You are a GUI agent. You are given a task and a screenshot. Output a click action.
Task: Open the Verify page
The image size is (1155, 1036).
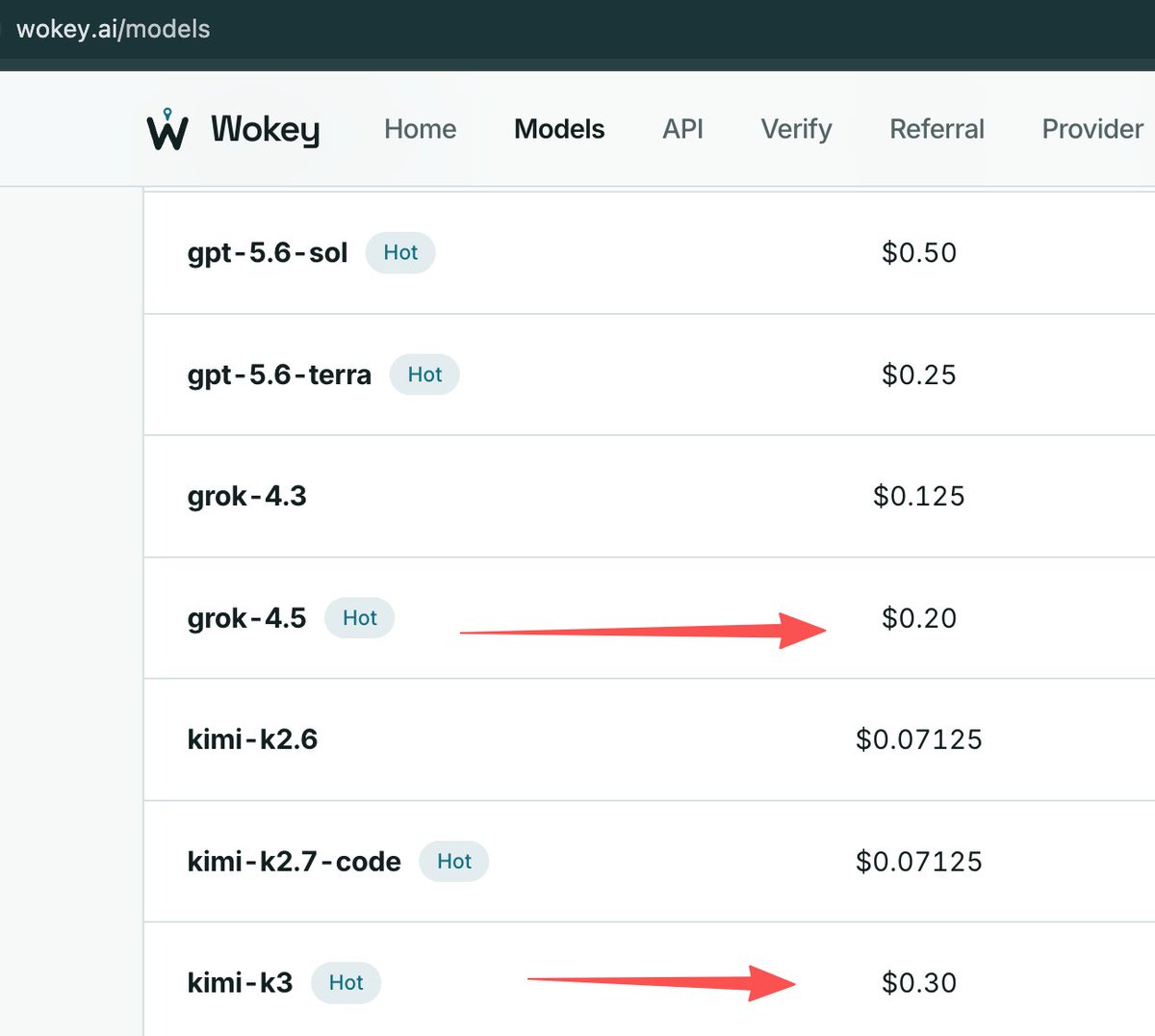tap(796, 130)
